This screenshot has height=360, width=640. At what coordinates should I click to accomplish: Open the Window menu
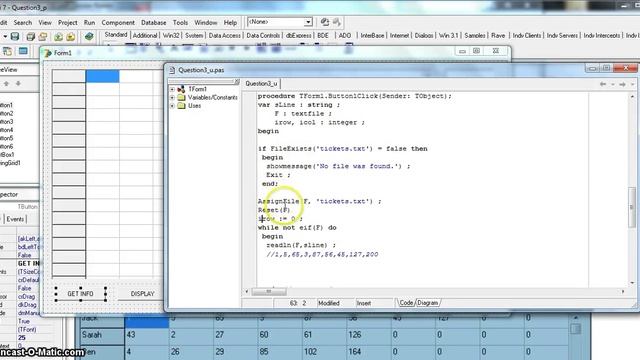[206, 22]
